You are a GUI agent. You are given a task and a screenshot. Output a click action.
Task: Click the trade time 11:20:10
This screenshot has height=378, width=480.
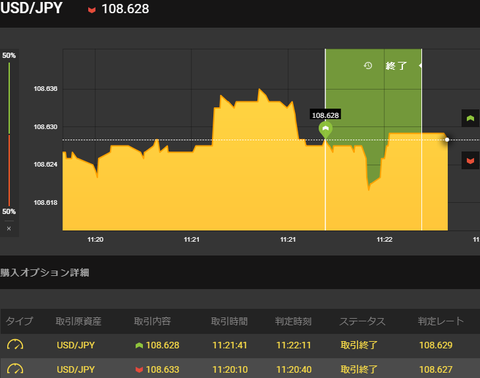click(x=230, y=369)
